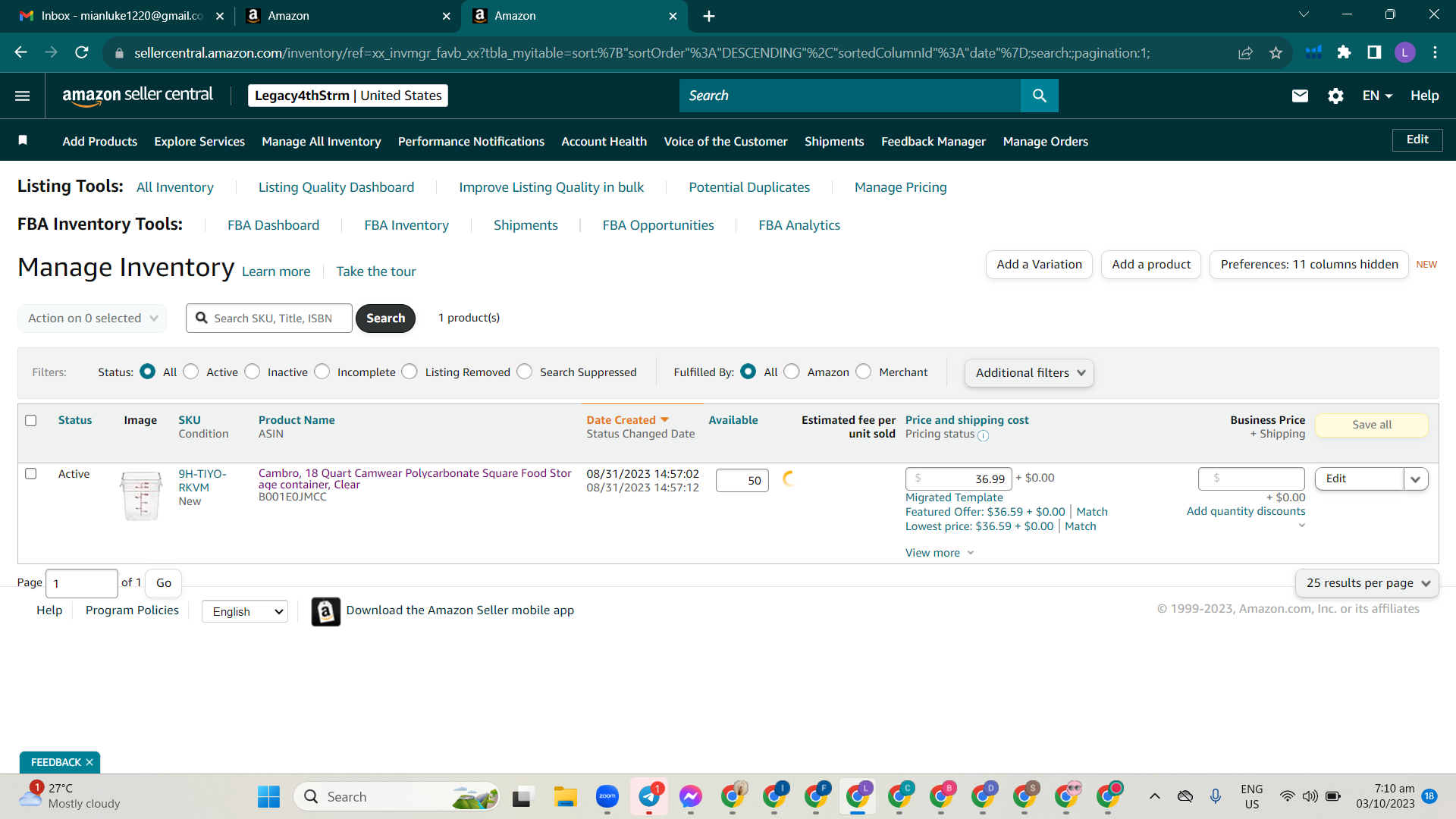This screenshot has width=1456, height=819.
Task: Open the Manage Orders menu item
Action: point(1045,141)
